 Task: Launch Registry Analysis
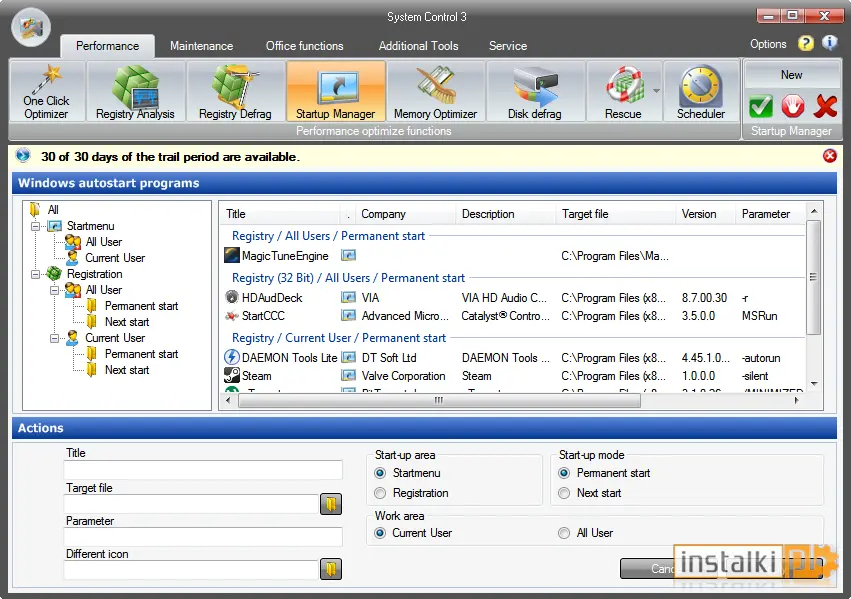tap(136, 91)
